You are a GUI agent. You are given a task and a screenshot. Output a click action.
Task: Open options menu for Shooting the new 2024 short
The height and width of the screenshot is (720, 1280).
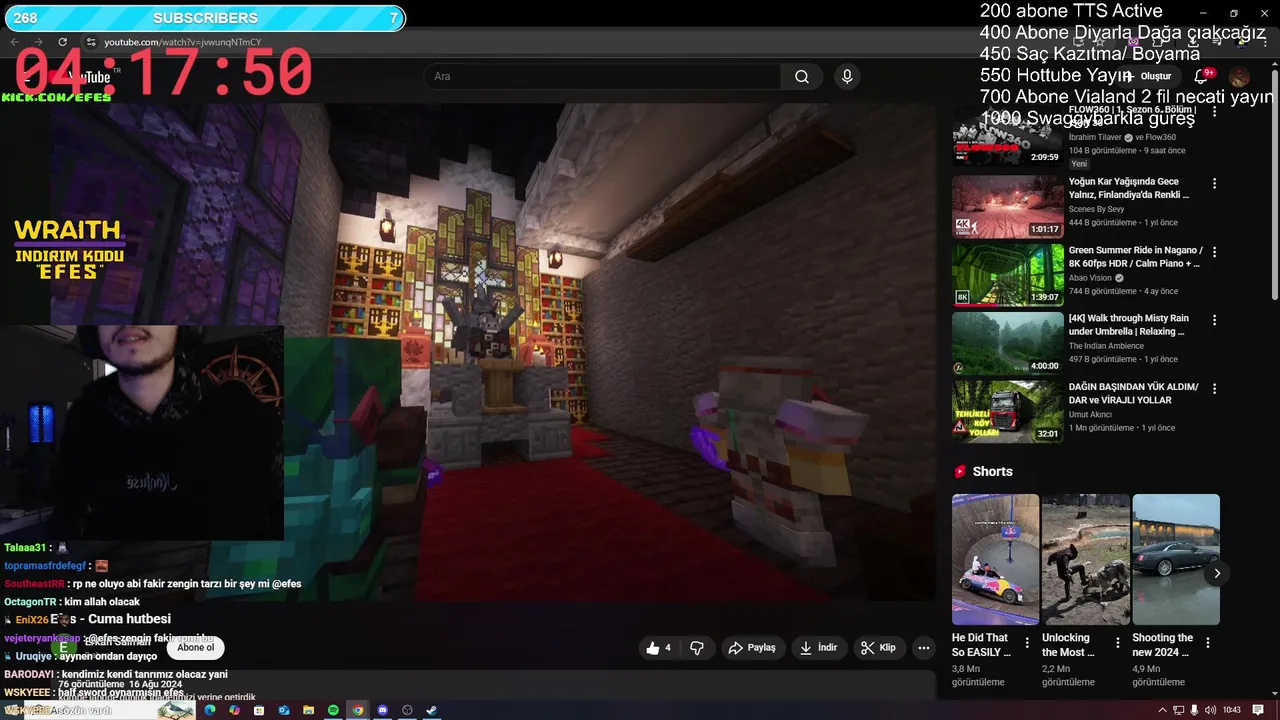pos(1207,643)
